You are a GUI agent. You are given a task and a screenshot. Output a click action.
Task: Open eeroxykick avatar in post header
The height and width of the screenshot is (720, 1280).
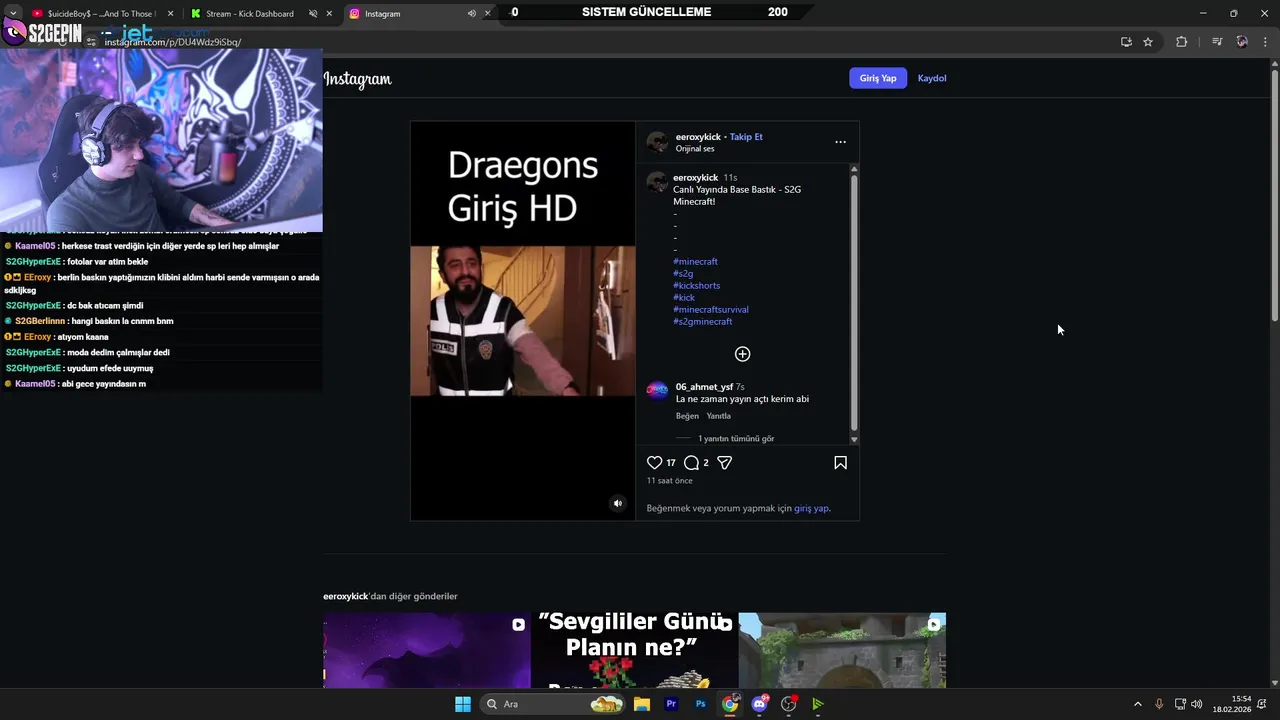point(657,142)
